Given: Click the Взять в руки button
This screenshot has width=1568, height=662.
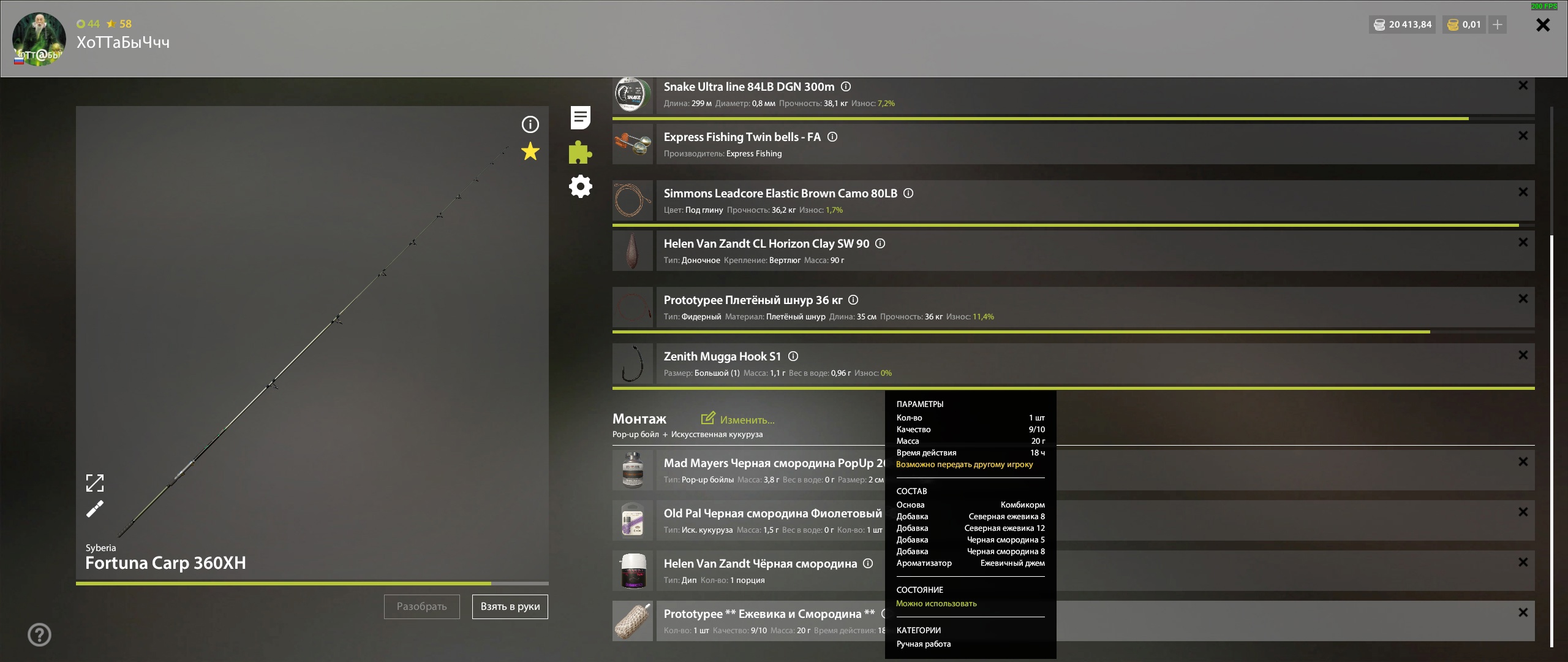Looking at the screenshot, I should (510, 606).
